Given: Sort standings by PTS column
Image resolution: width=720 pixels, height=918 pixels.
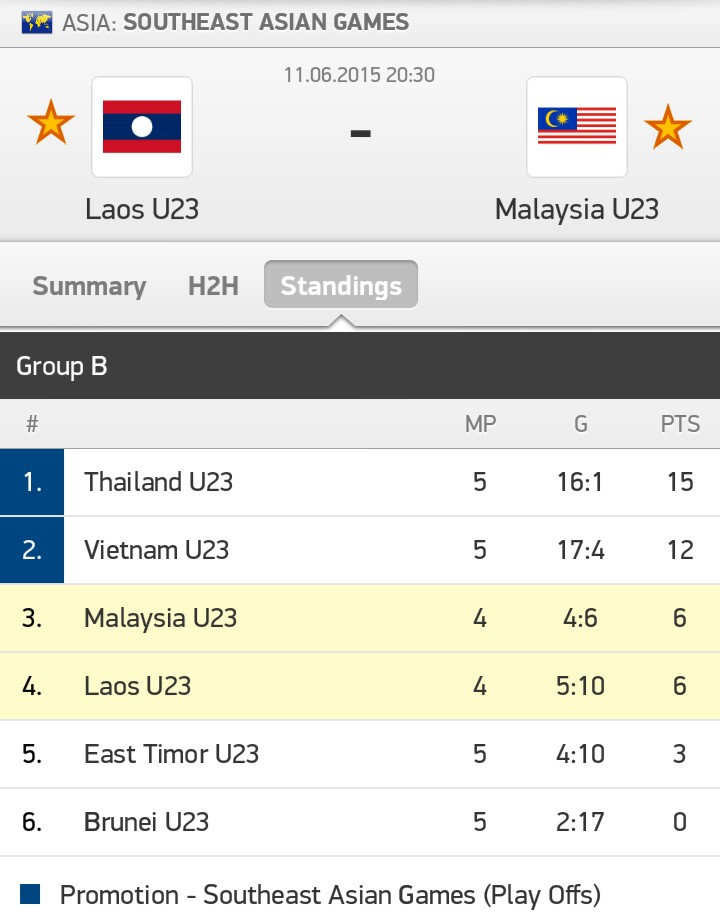Looking at the screenshot, I should pyautogui.click(x=680, y=424).
